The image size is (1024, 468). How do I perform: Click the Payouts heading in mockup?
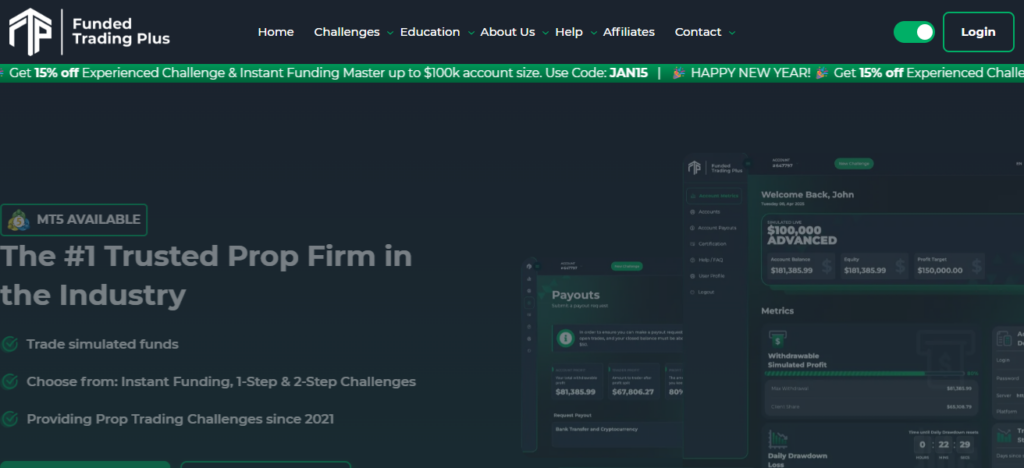coord(575,295)
